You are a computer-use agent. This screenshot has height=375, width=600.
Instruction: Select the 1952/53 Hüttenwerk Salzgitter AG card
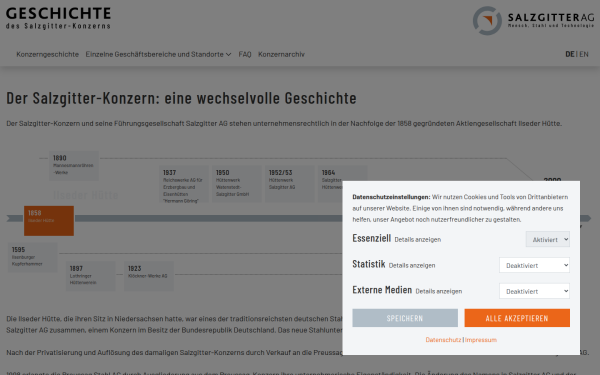[x=290, y=184]
